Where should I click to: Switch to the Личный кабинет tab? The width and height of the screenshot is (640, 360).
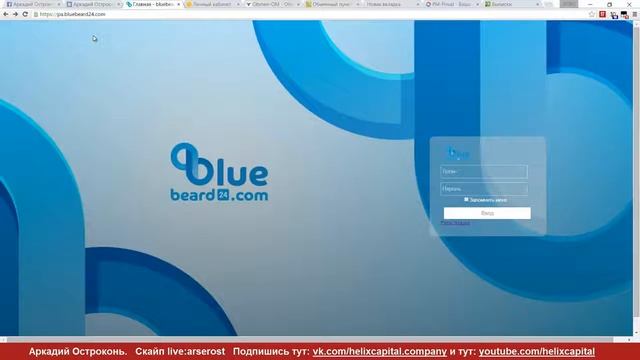click(x=212, y=4)
